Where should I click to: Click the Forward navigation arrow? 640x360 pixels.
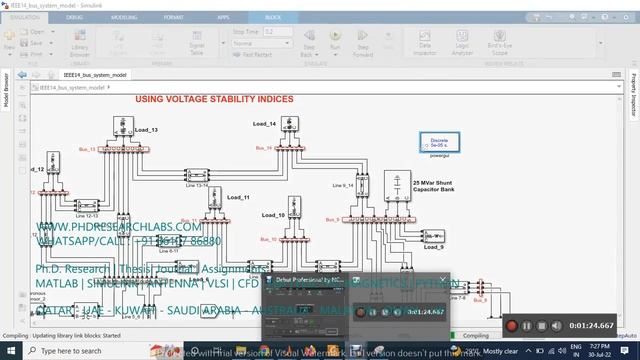click(x=36, y=75)
